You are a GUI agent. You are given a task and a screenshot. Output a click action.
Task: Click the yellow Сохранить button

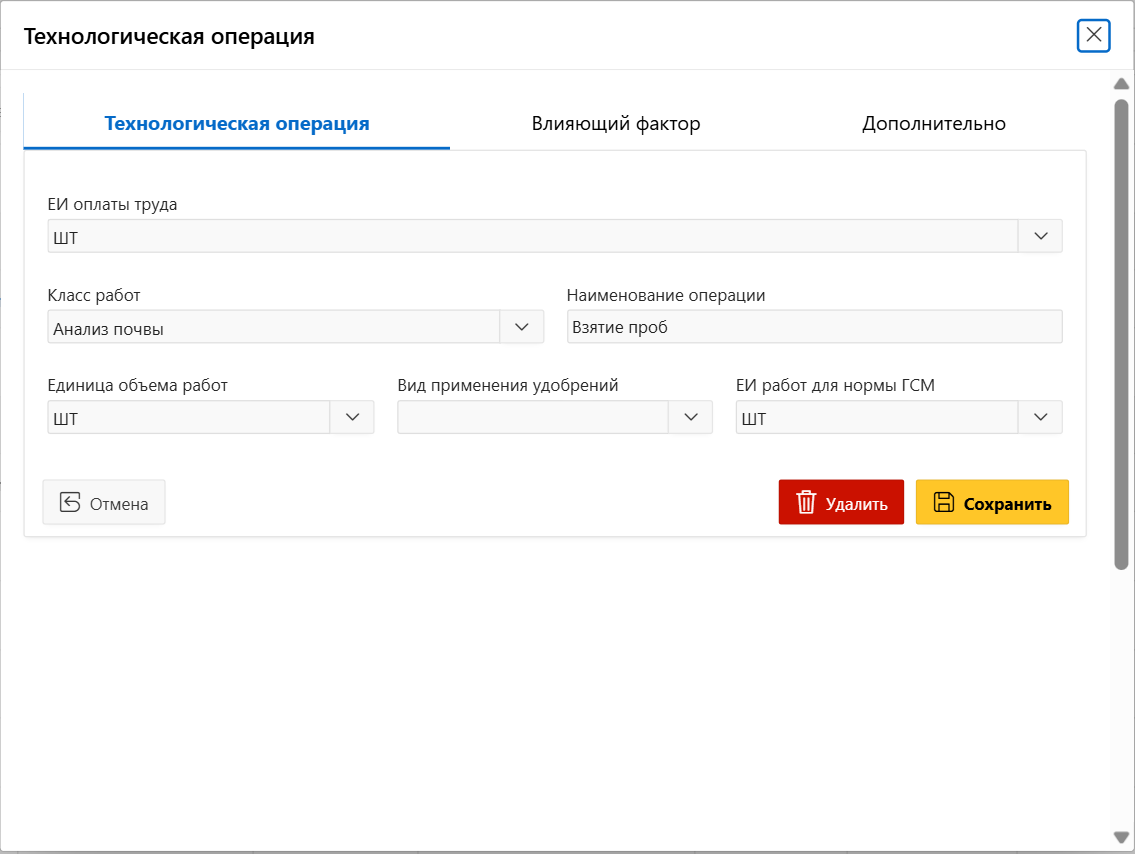coord(992,503)
